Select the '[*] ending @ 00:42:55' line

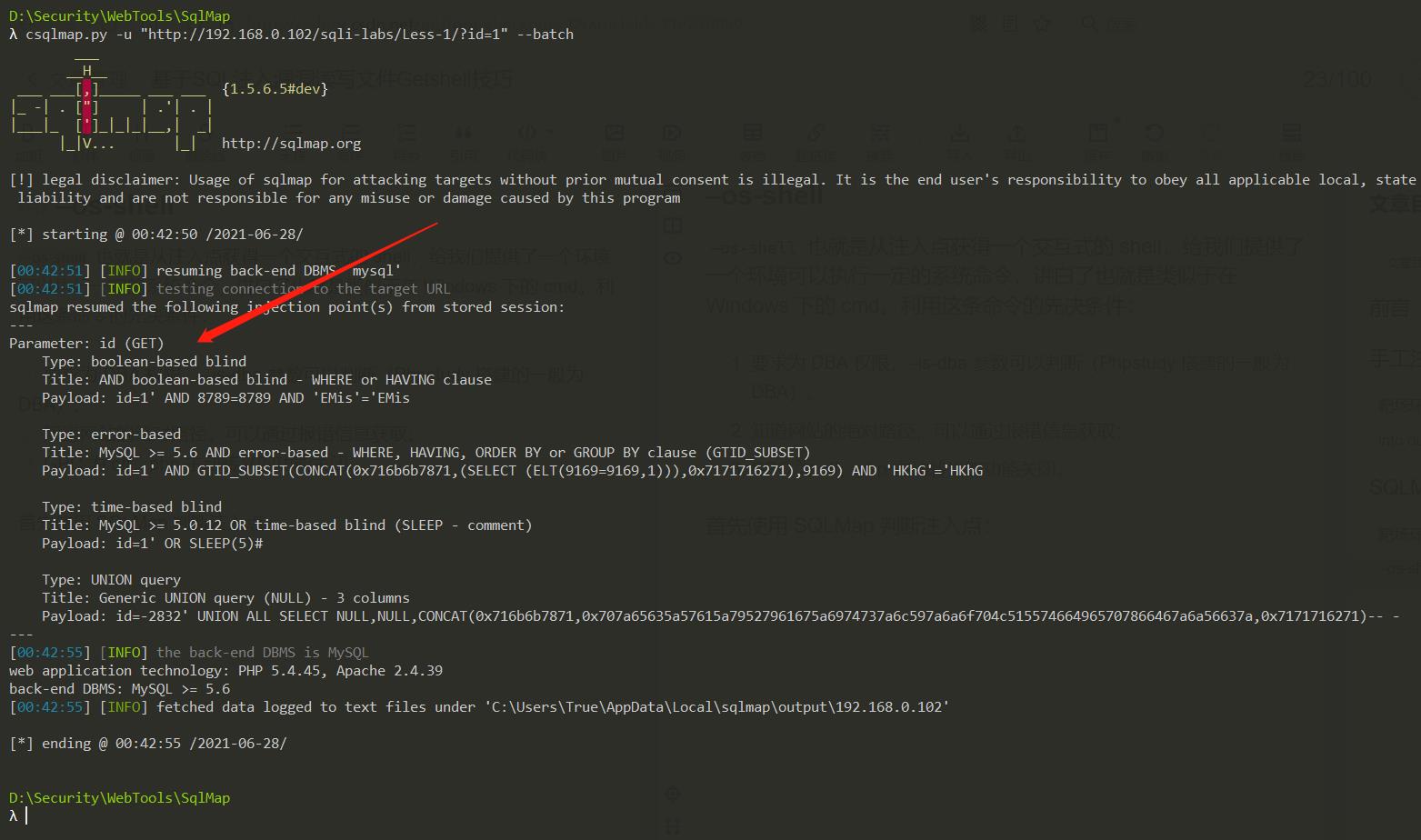coord(148,744)
